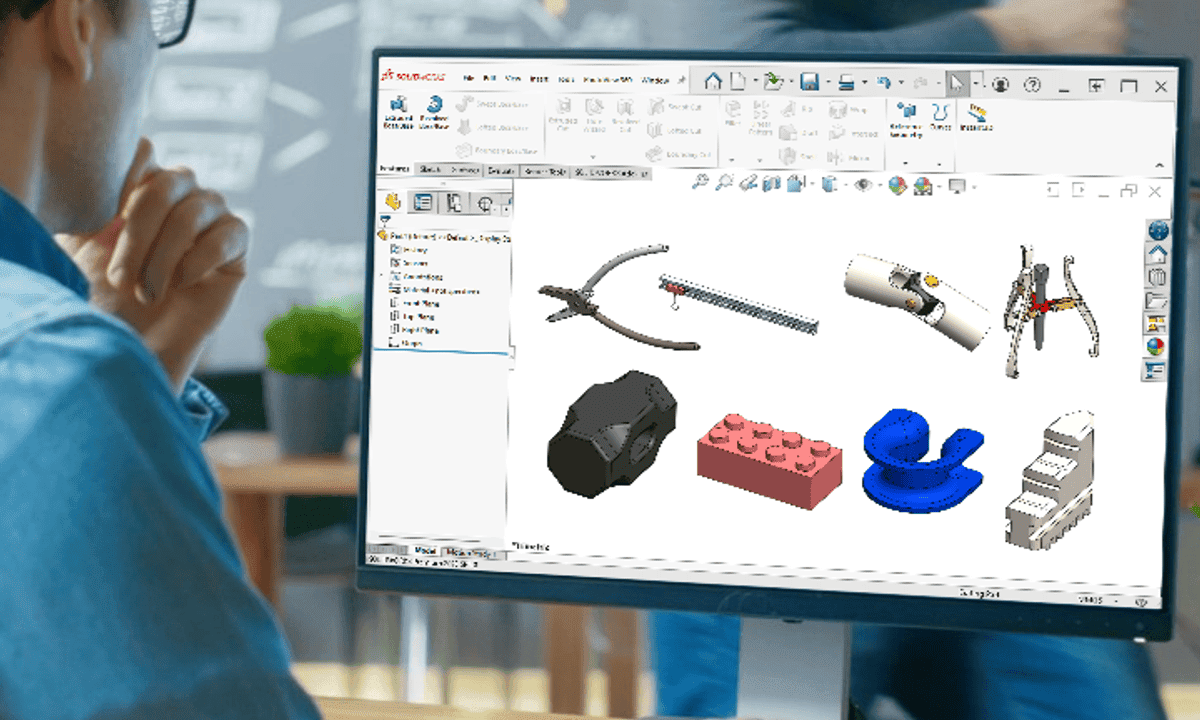Open the Insert menu
This screenshot has width=1200, height=720.
tap(537, 76)
